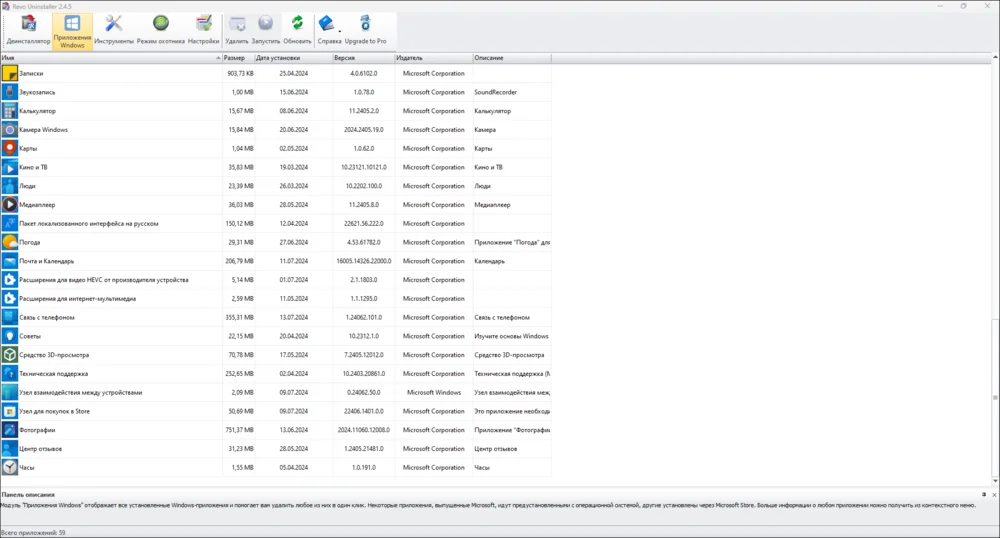Sort list by the Издатель column header
This screenshot has width=1000, height=538.
tap(434, 58)
